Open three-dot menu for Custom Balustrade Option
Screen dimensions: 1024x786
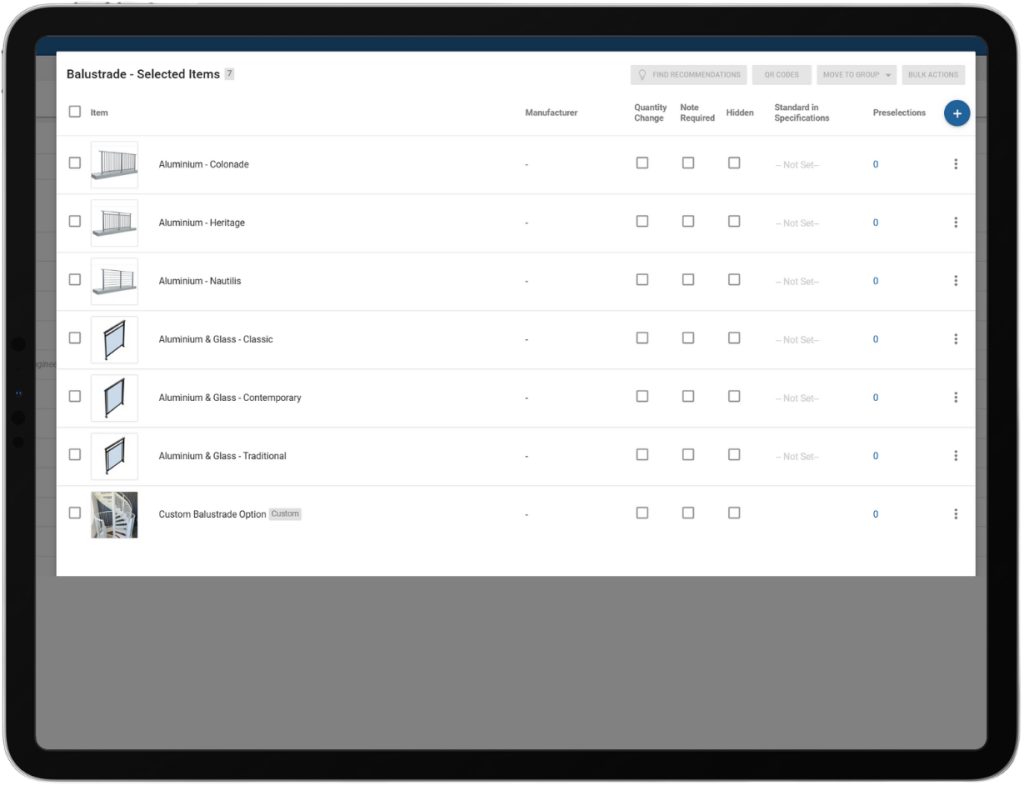(956, 514)
